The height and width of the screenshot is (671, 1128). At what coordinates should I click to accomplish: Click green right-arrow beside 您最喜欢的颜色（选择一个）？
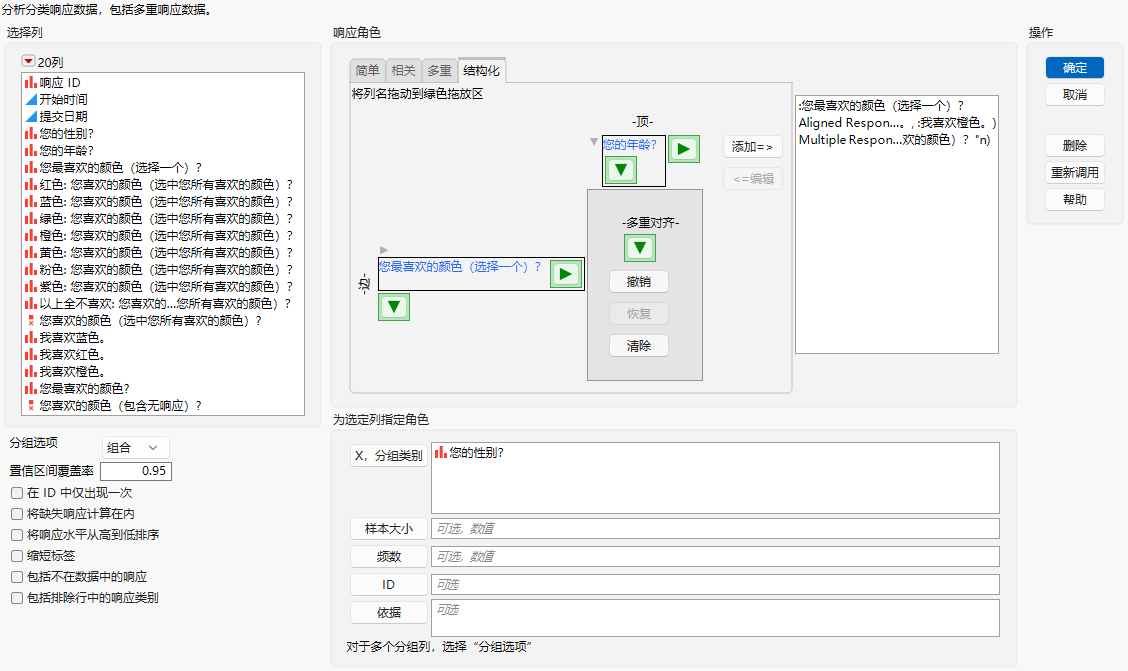tap(565, 274)
